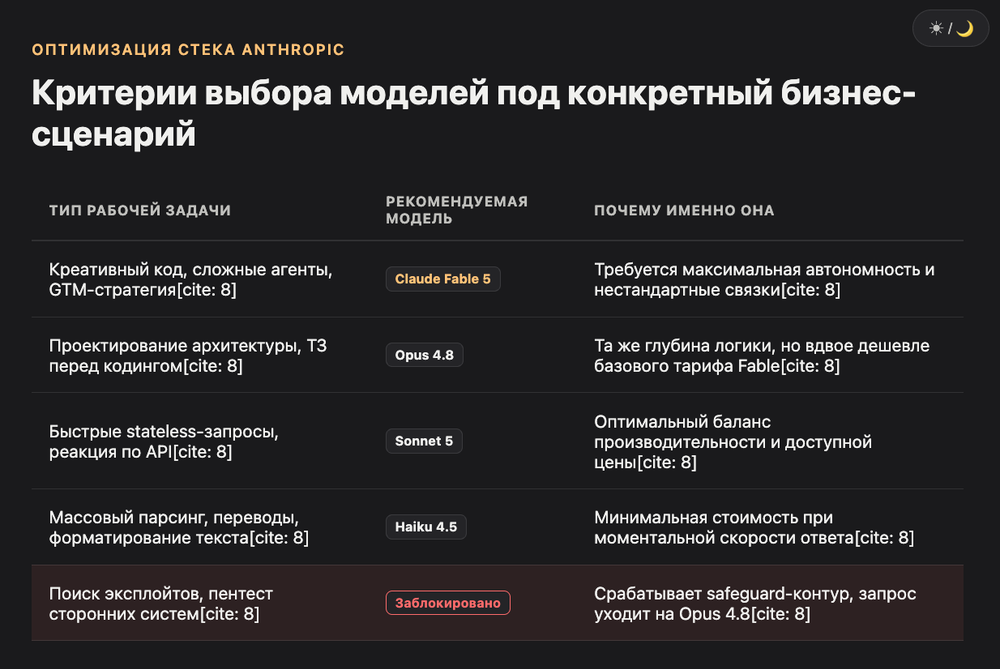
Task: Click text Минимальная стоимость при моментальной скорости
Action: pyautogui.click(x=754, y=527)
